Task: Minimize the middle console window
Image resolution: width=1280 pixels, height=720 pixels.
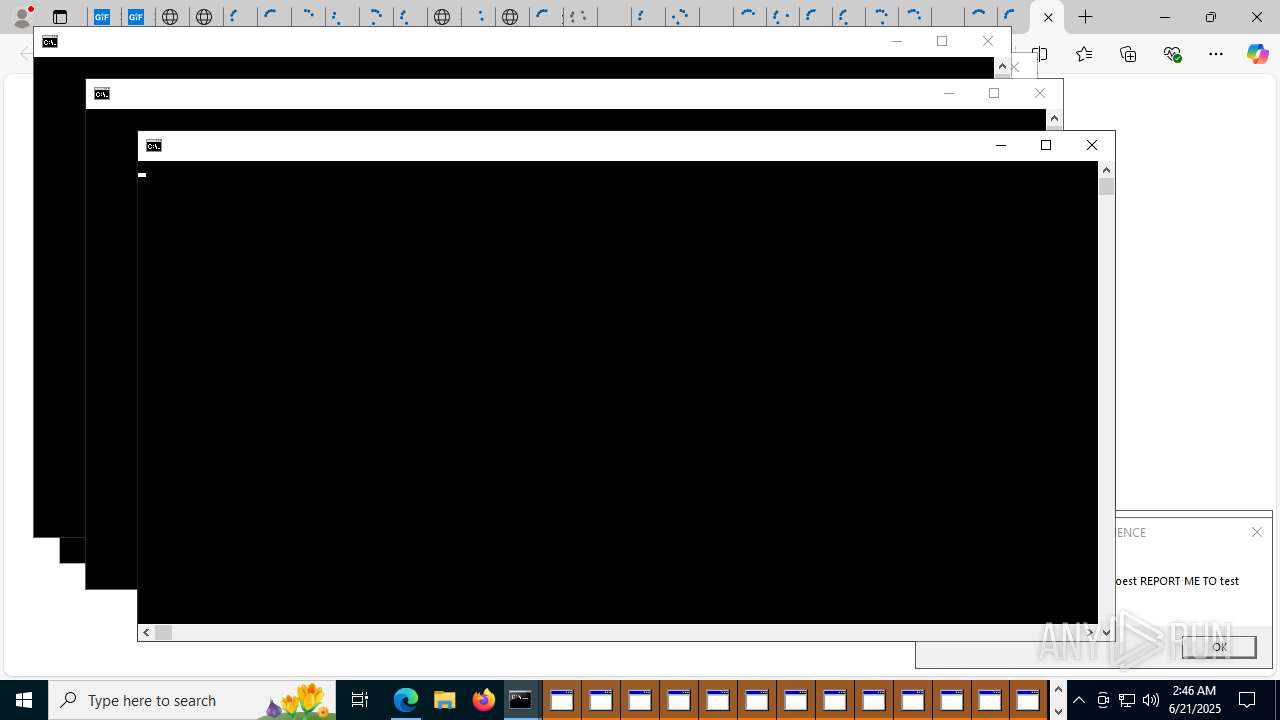Action: [948, 93]
